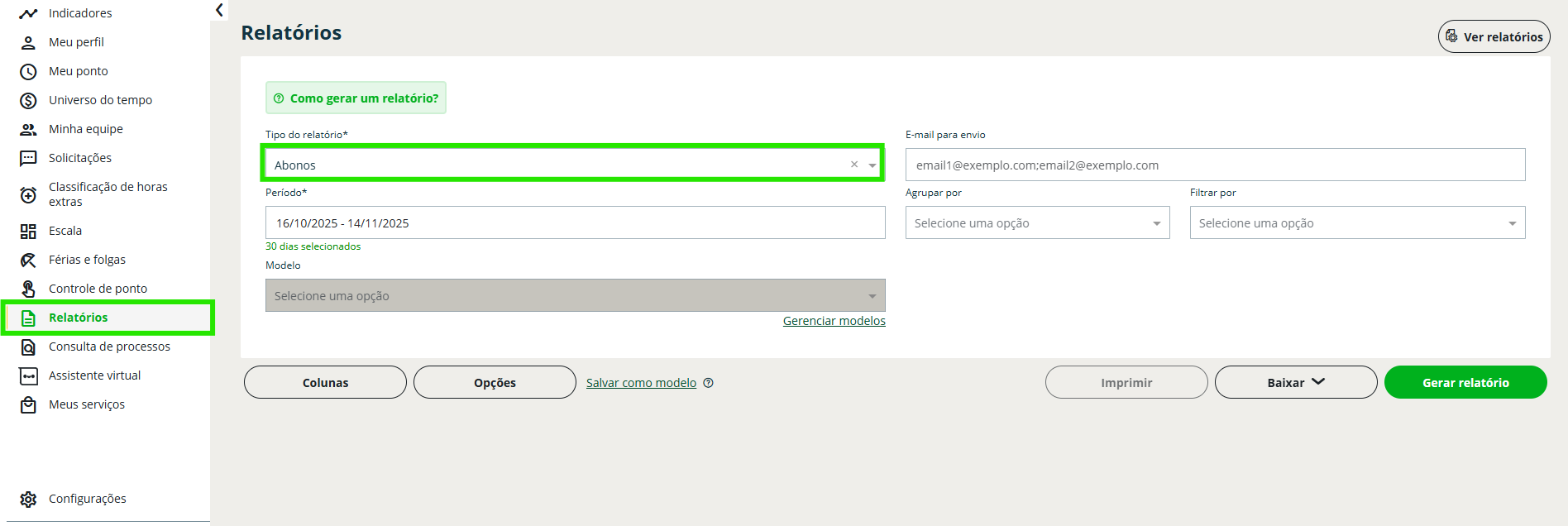Click the Gerenciar modelos link
The image size is (1568, 526).
click(834, 321)
